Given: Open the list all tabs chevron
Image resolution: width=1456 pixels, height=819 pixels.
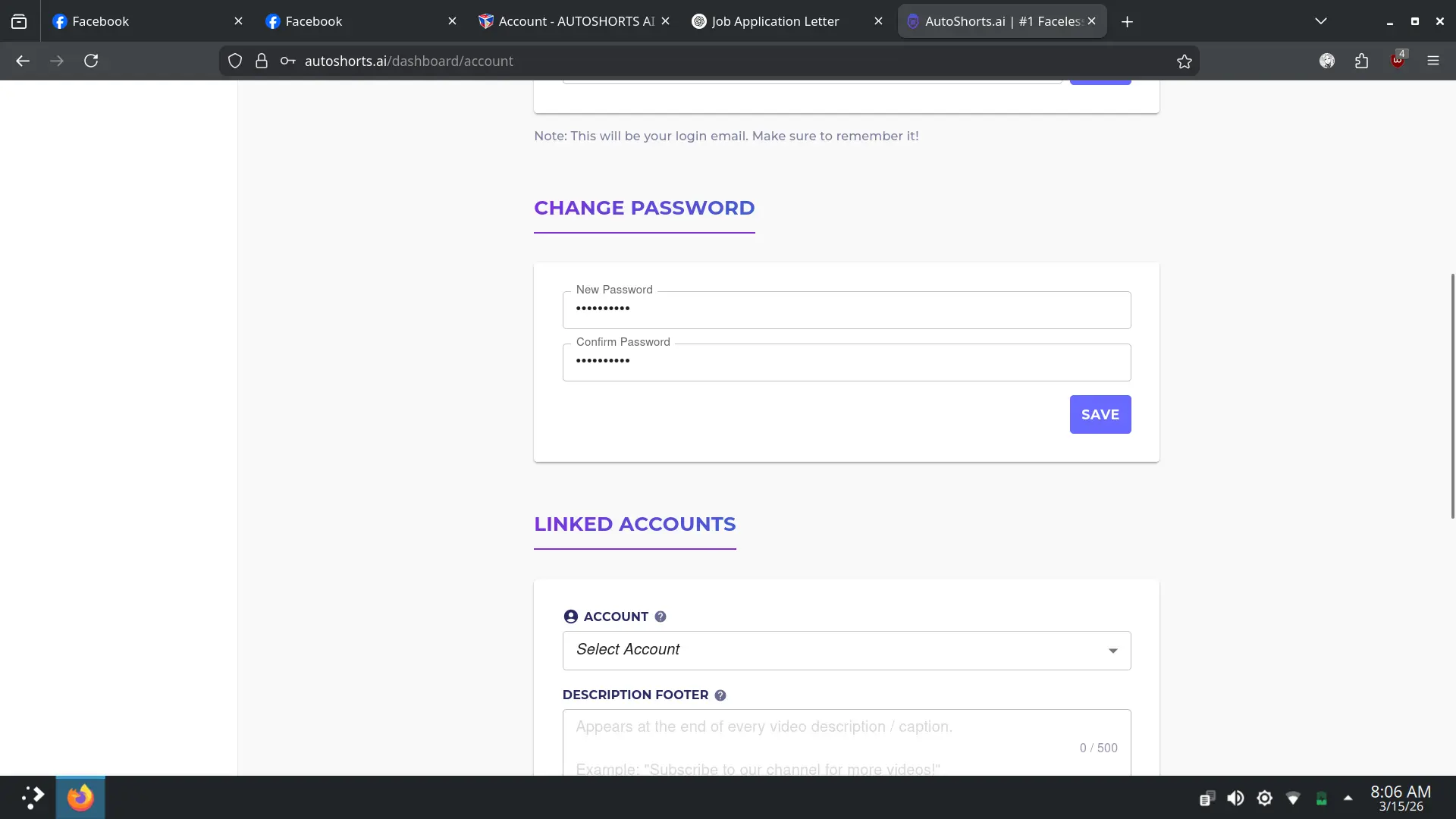Looking at the screenshot, I should pyautogui.click(x=1321, y=21).
